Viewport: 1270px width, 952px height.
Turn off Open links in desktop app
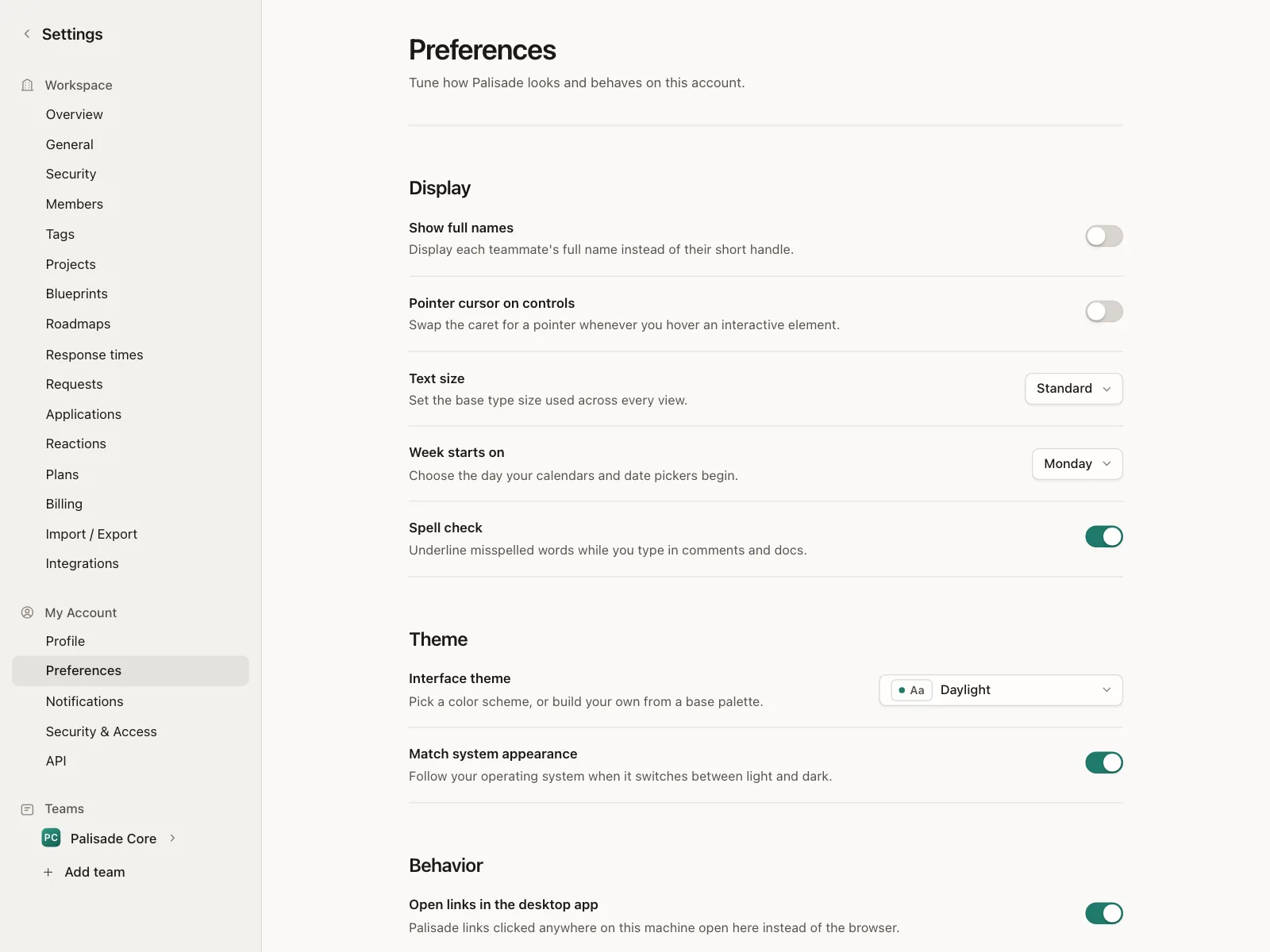pos(1104,914)
